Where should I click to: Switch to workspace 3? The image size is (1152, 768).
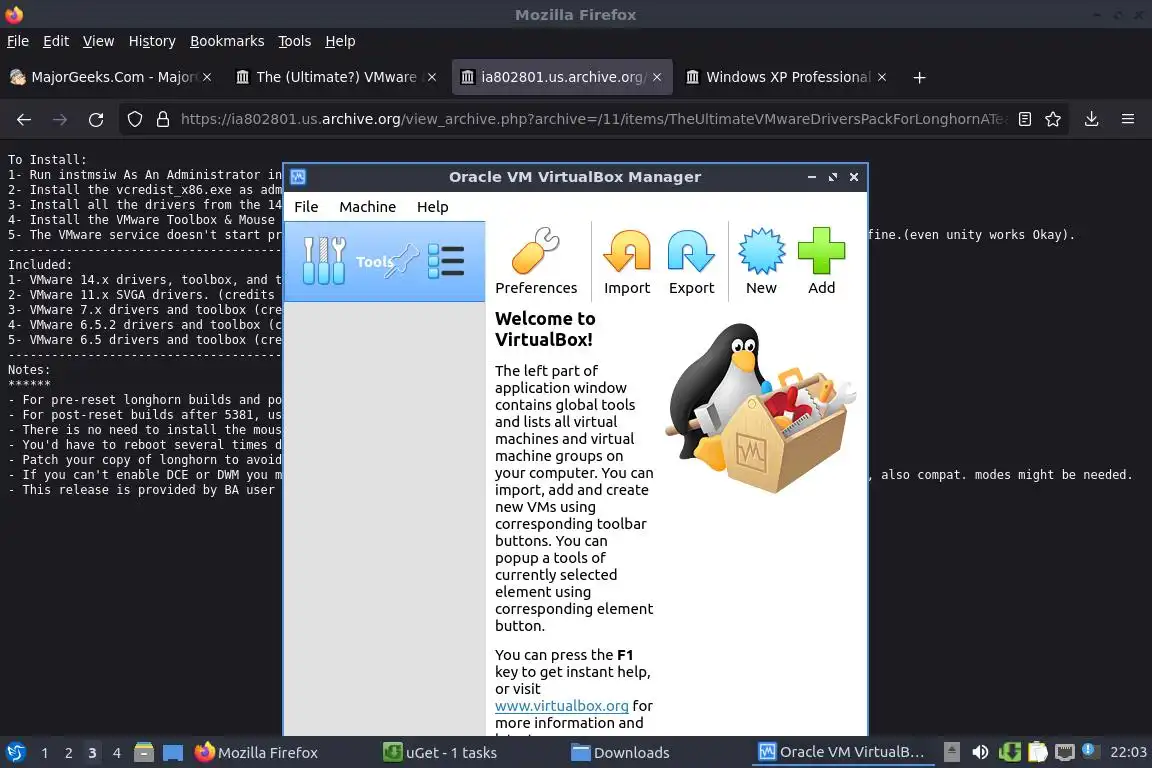pyautogui.click(x=92, y=753)
